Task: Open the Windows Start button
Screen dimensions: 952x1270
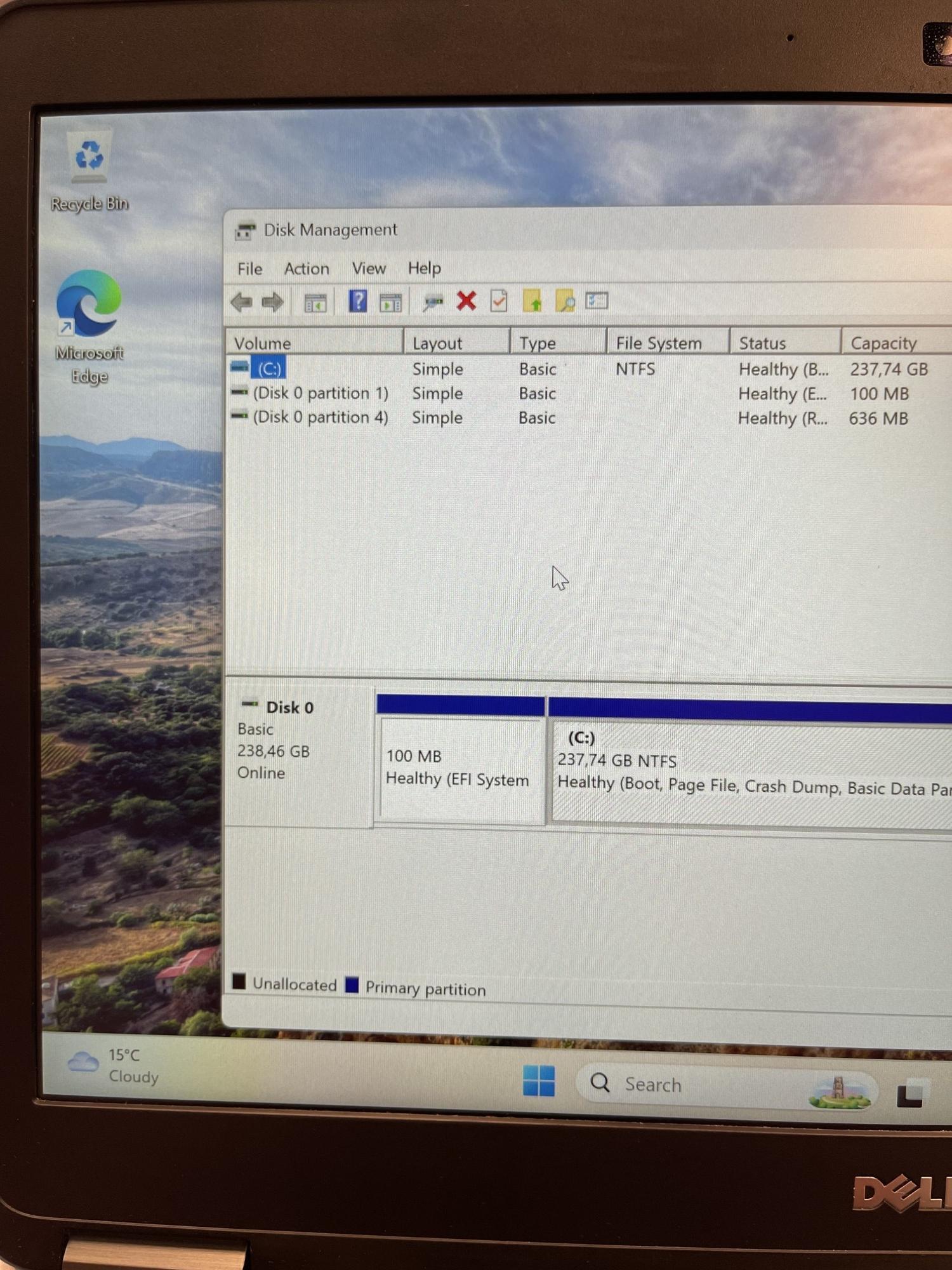Action: (x=539, y=1081)
